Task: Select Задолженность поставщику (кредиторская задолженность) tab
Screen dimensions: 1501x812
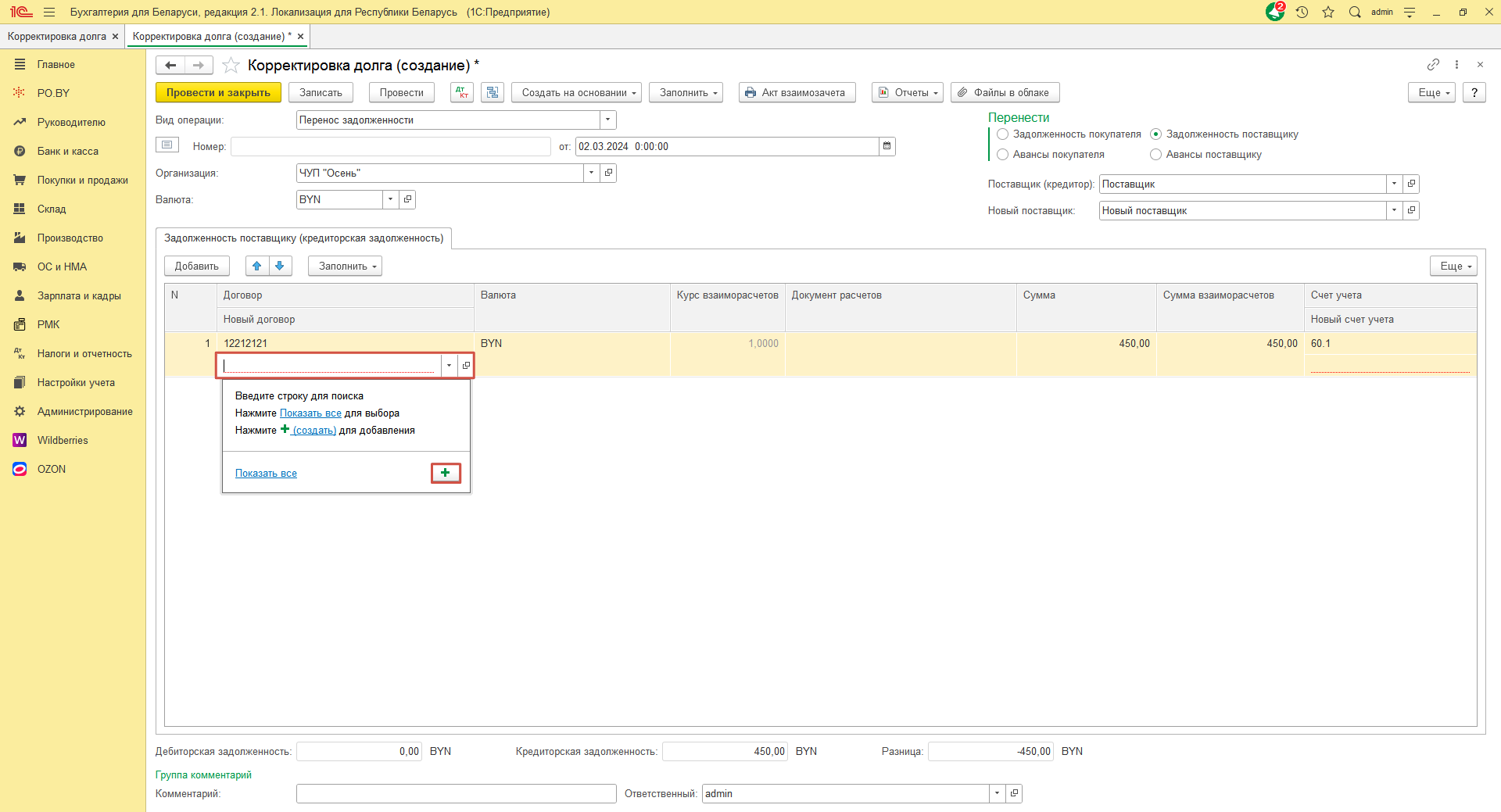Action: coord(304,238)
